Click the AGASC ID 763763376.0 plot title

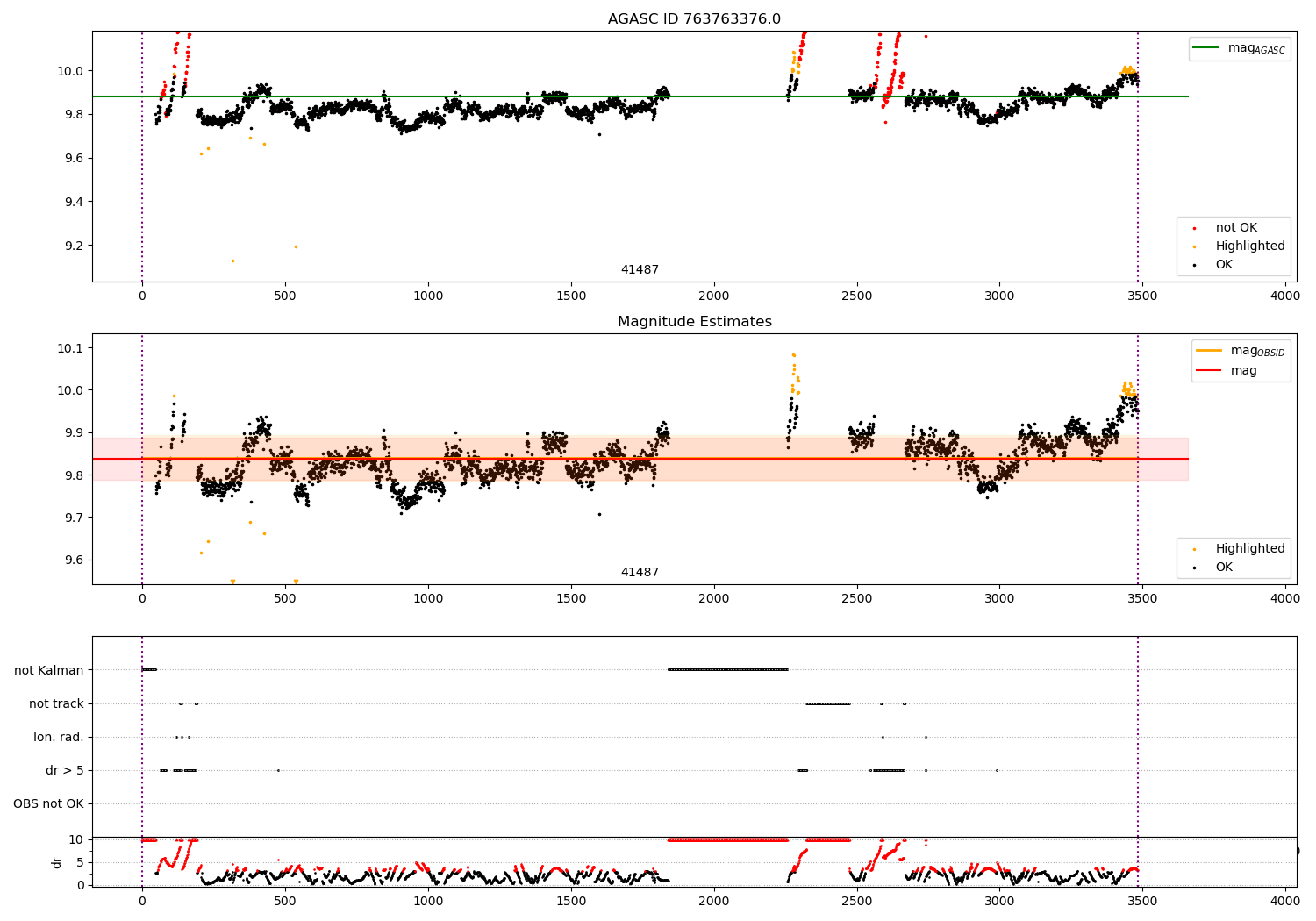[x=694, y=19]
